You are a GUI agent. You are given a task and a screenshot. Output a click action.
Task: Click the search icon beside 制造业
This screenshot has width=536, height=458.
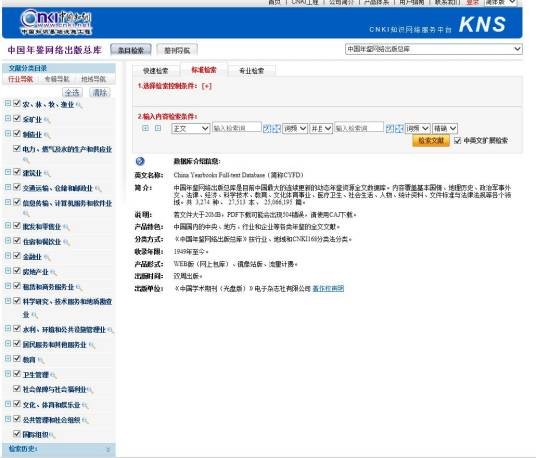[x=47, y=135]
